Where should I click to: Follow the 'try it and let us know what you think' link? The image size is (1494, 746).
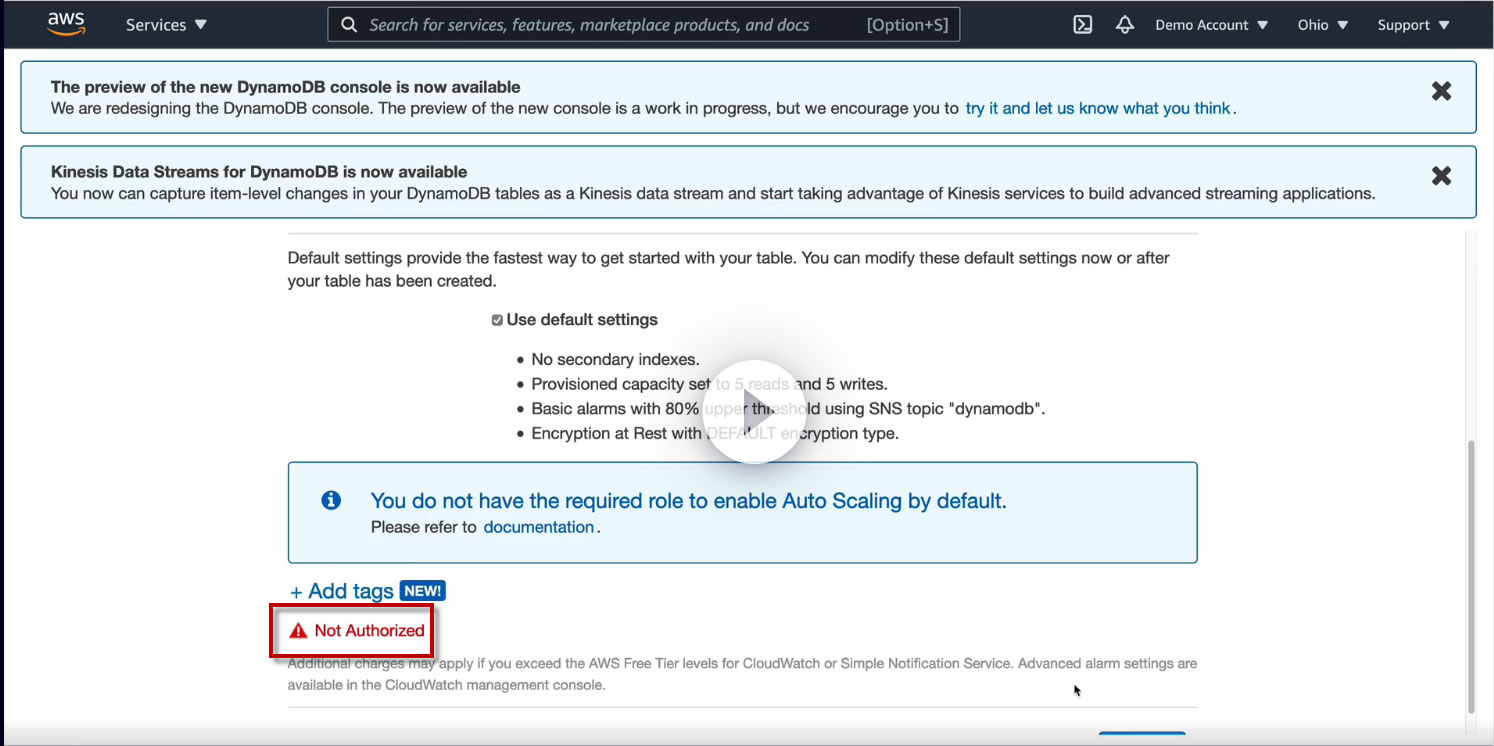click(x=1098, y=108)
